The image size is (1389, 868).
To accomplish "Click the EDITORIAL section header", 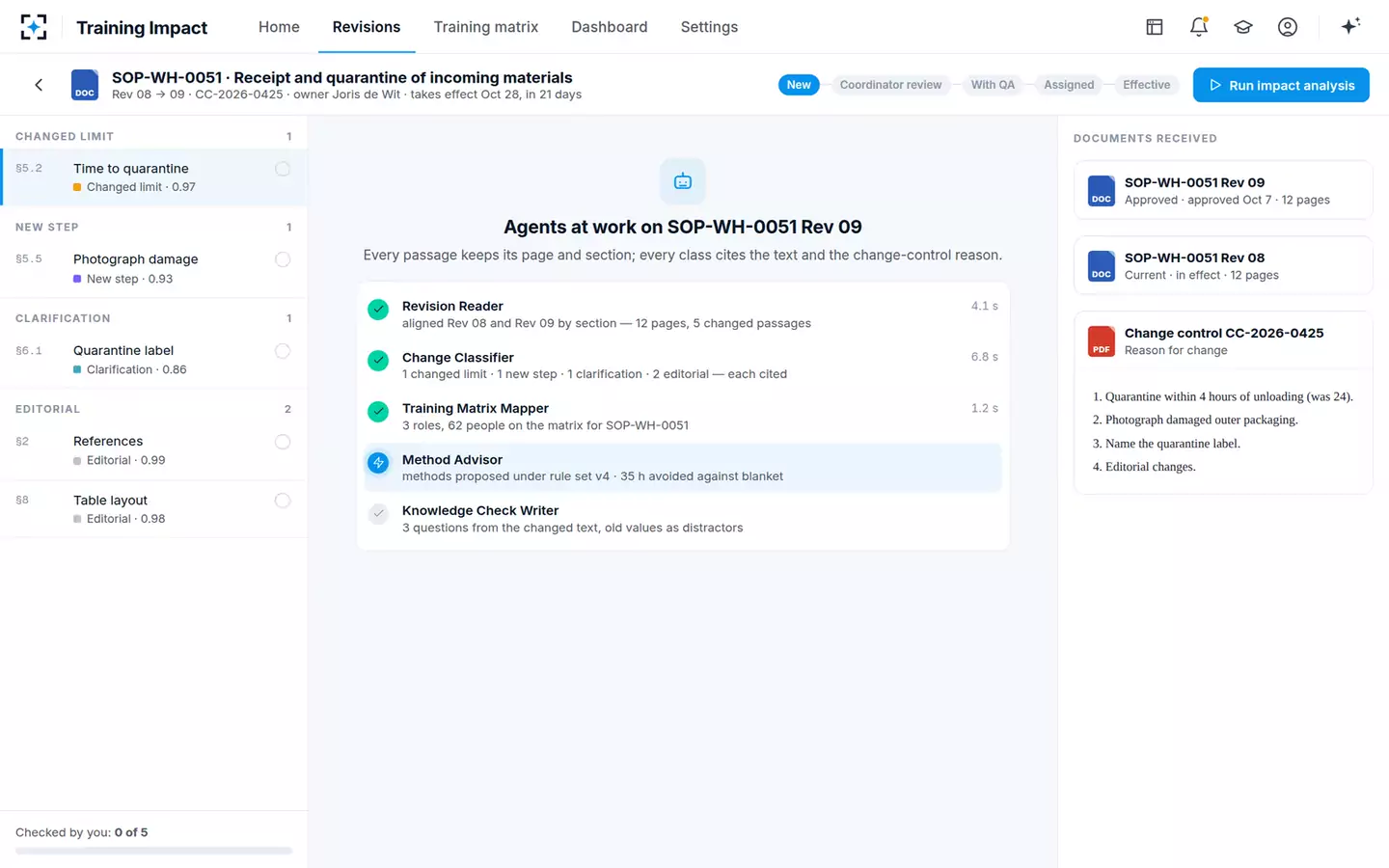I will (154, 409).
